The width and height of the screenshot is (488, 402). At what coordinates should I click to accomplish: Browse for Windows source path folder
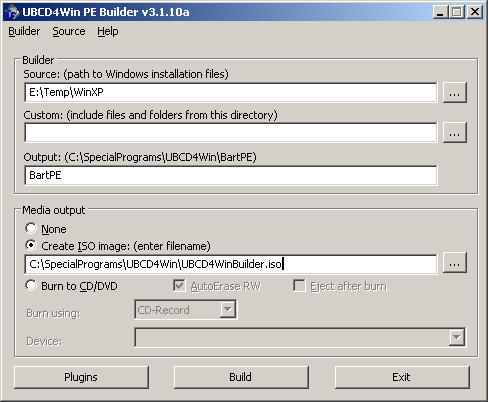pos(455,93)
